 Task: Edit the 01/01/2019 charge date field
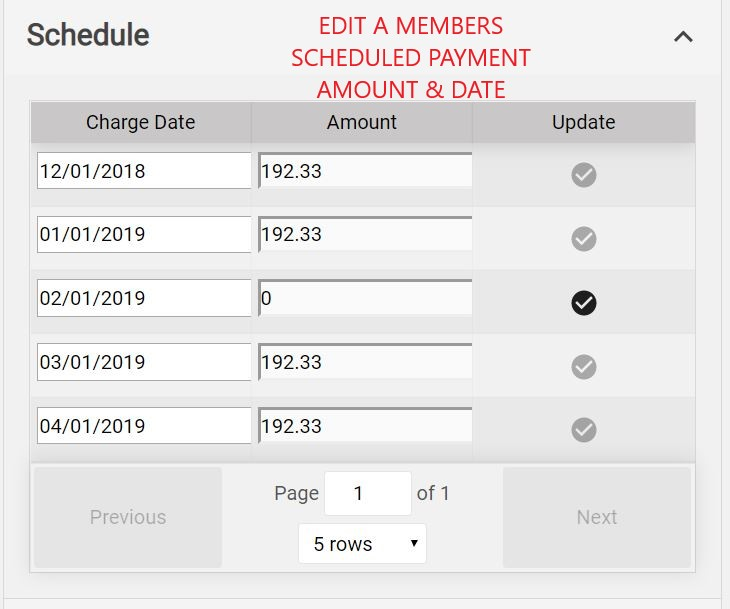(x=143, y=234)
